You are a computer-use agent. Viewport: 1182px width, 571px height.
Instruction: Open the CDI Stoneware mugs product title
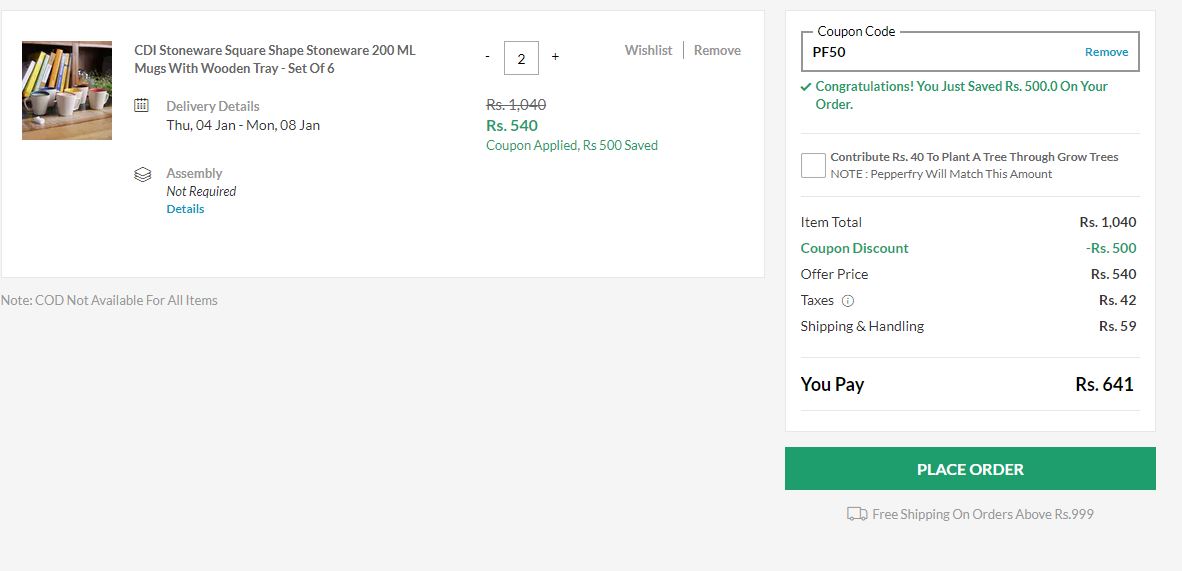tap(275, 60)
